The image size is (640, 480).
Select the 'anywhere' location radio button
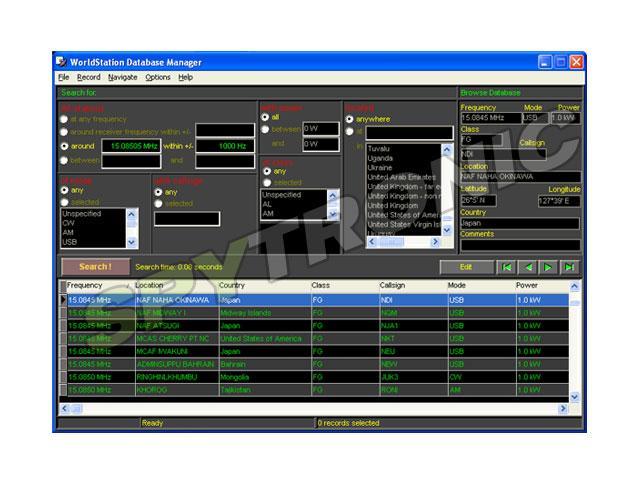tap(350, 119)
